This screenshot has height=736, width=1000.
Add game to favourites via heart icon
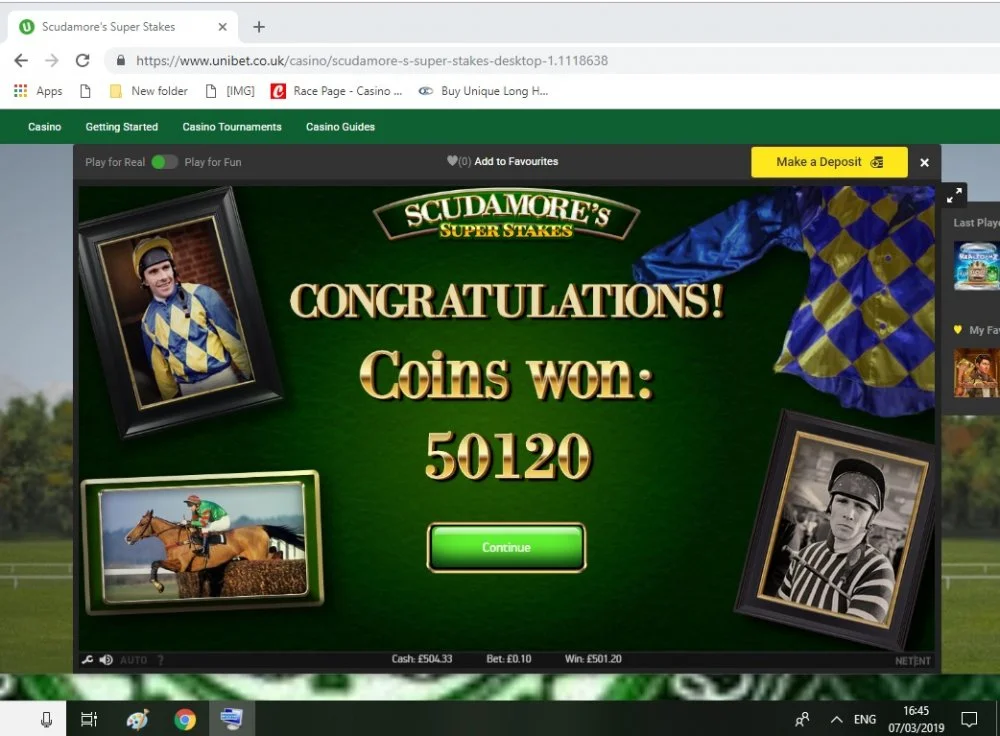(452, 161)
